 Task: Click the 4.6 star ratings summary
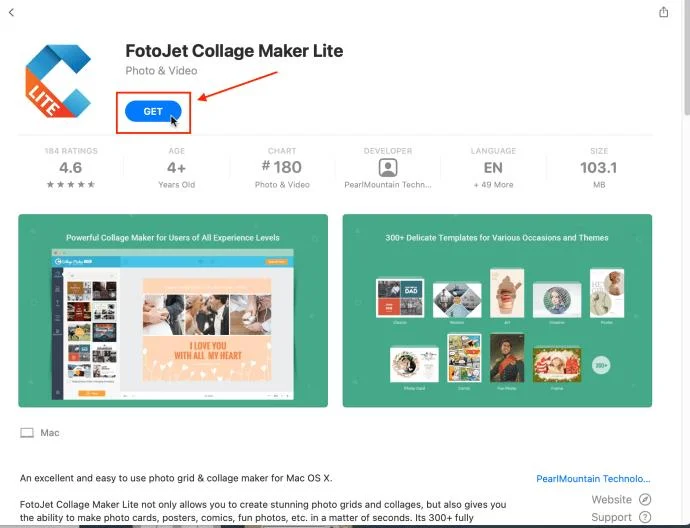point(71,168)
